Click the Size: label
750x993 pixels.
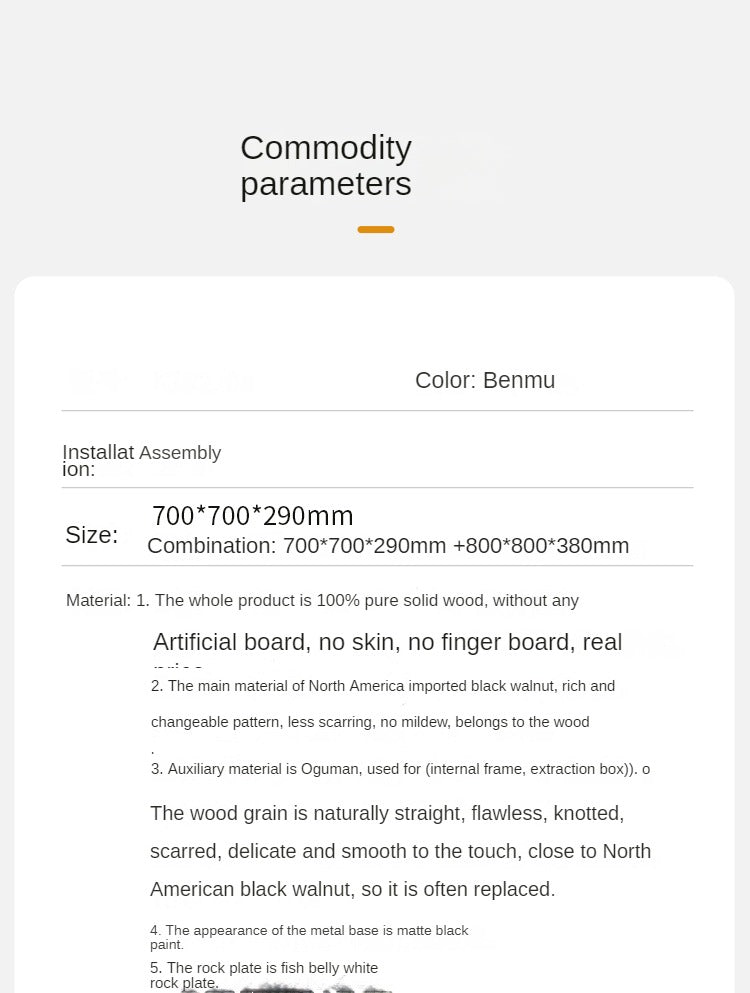click(92, 535)
